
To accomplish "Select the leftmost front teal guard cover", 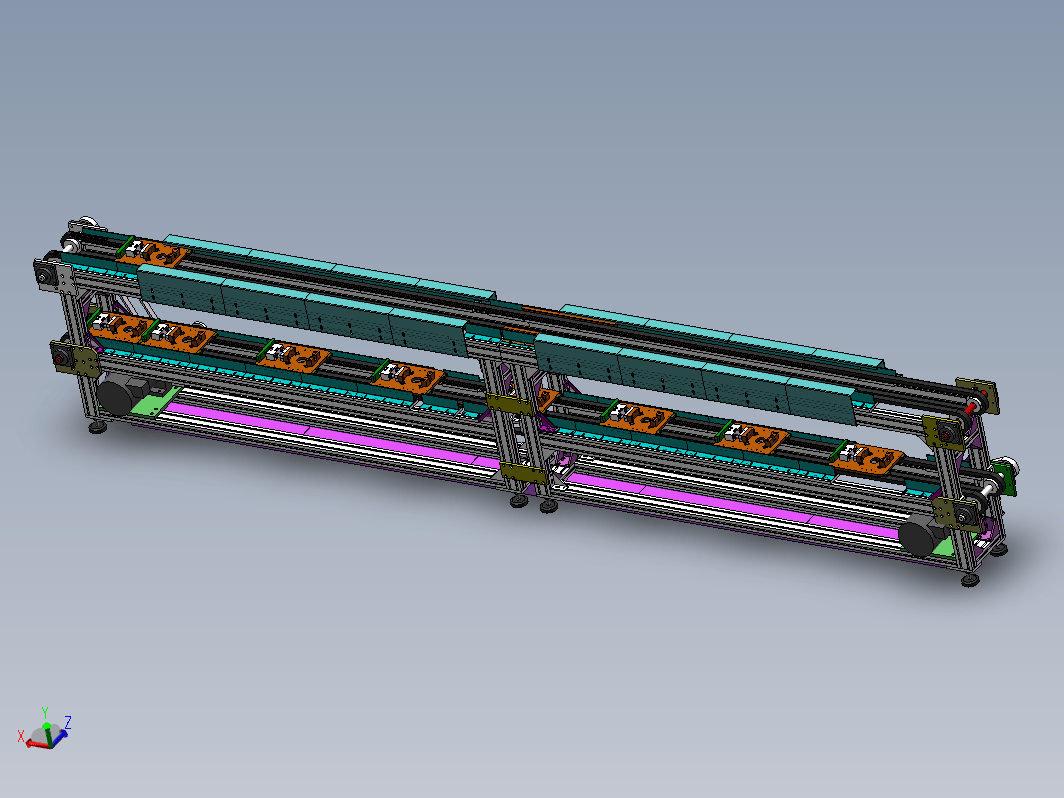I will [x=180, y=289].
